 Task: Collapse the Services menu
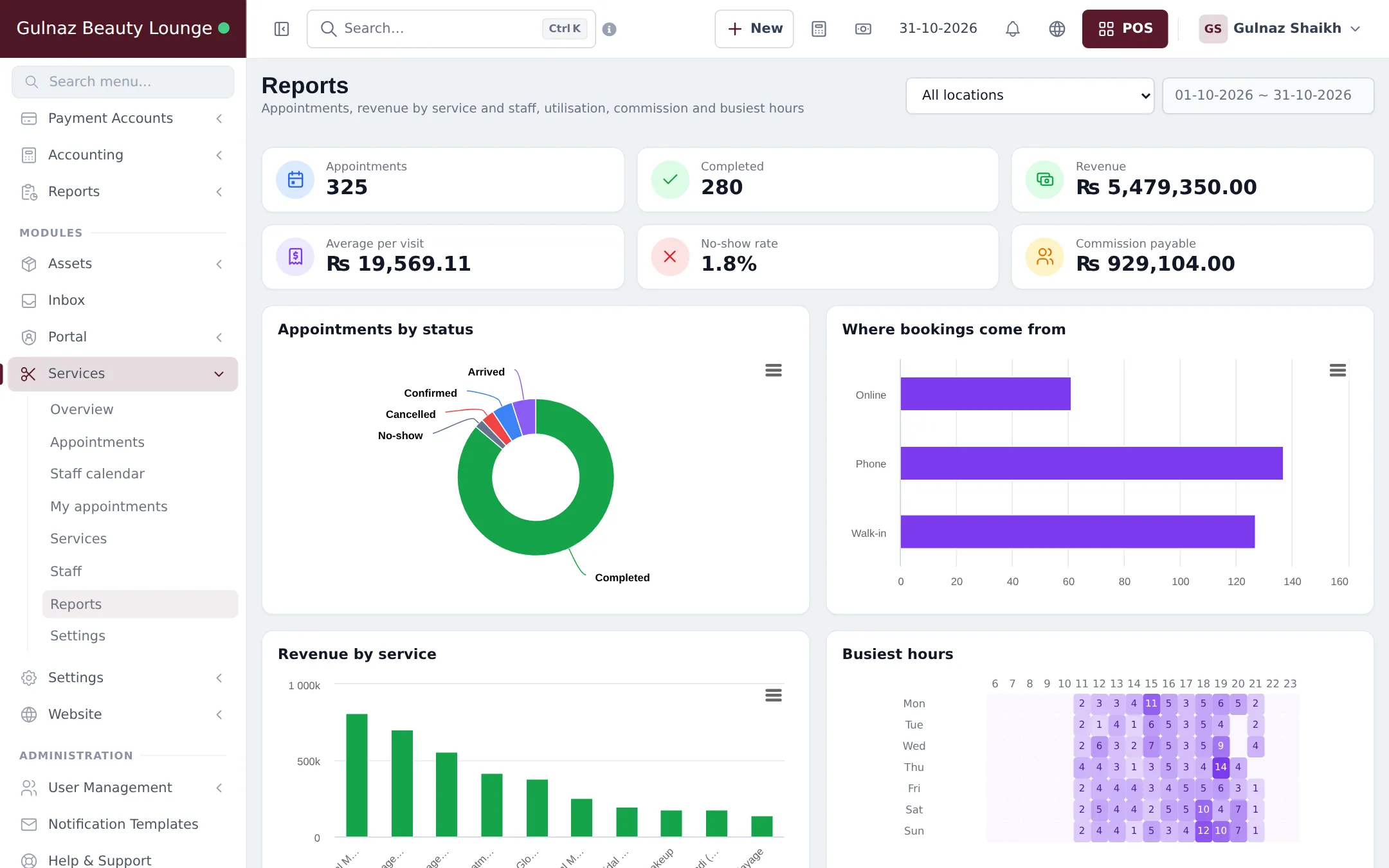click(x=123, y=374)
